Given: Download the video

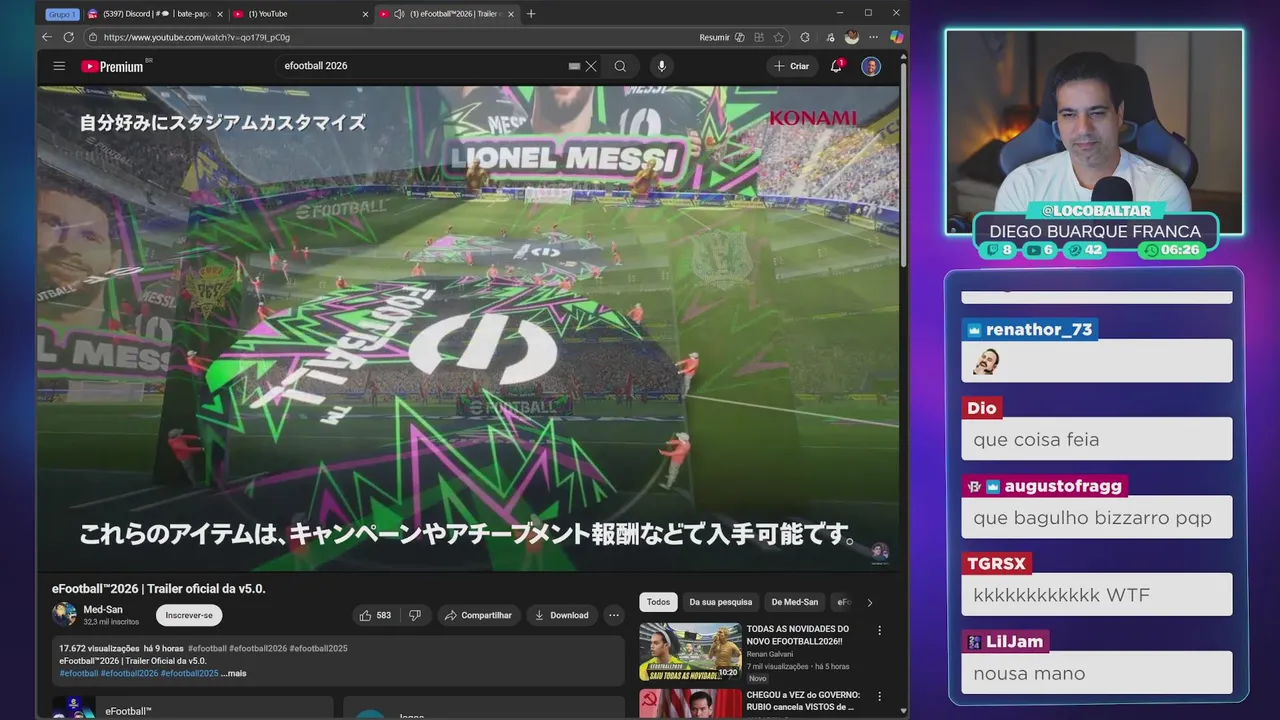Looking at the screenshot, I should 562,615.
